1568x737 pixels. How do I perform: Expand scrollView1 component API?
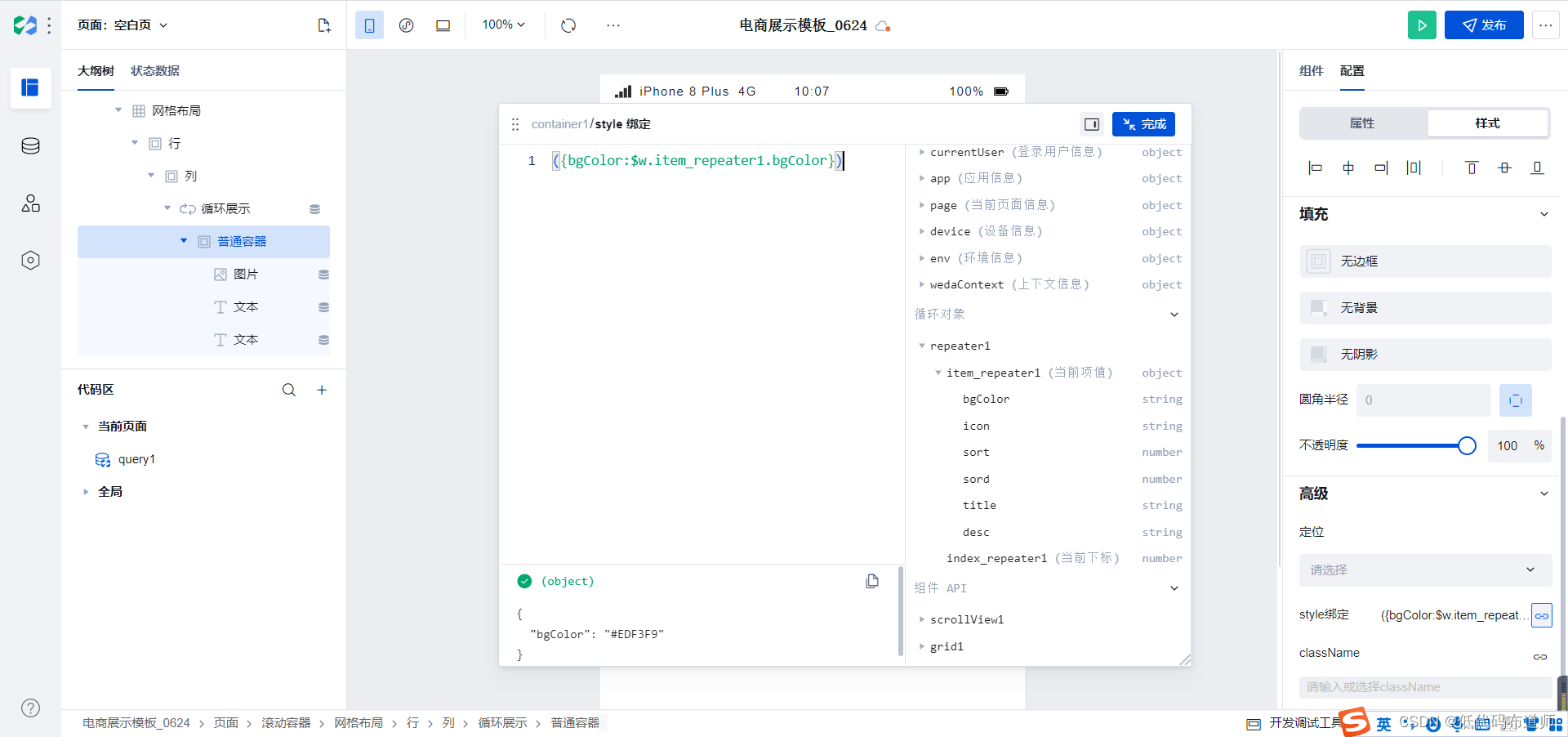[922, 619]
